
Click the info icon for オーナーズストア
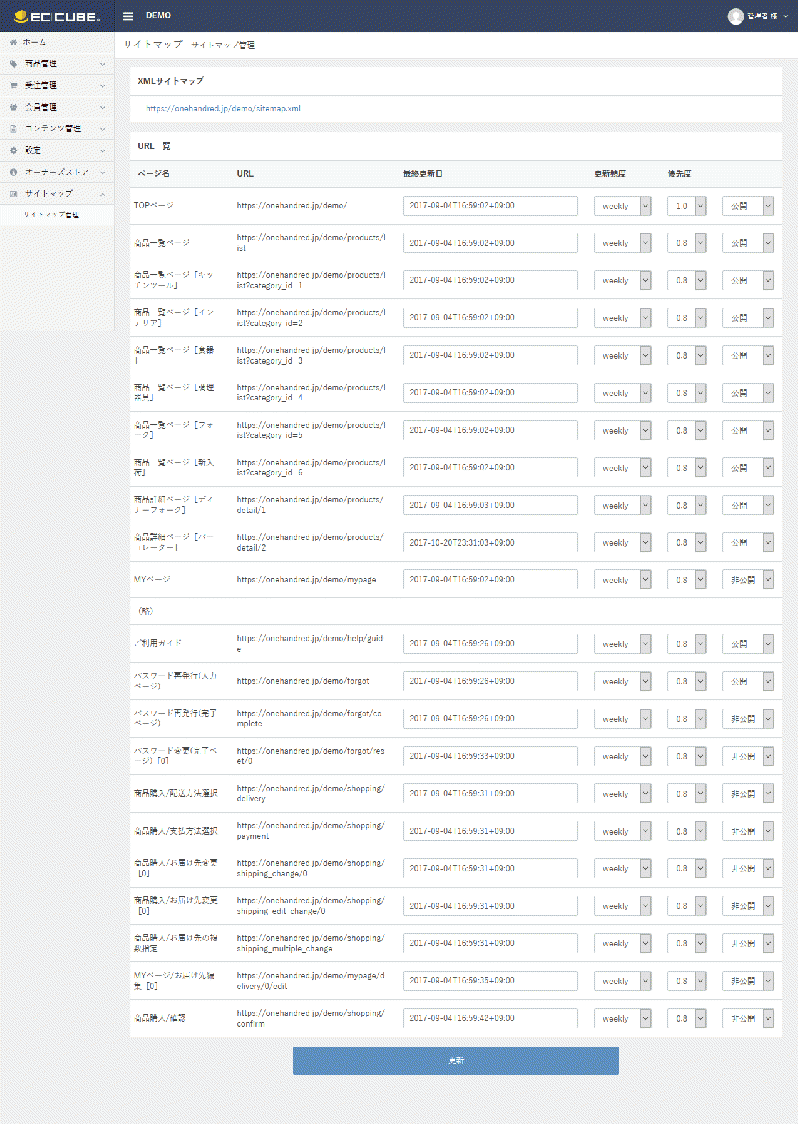click(13, 171)
